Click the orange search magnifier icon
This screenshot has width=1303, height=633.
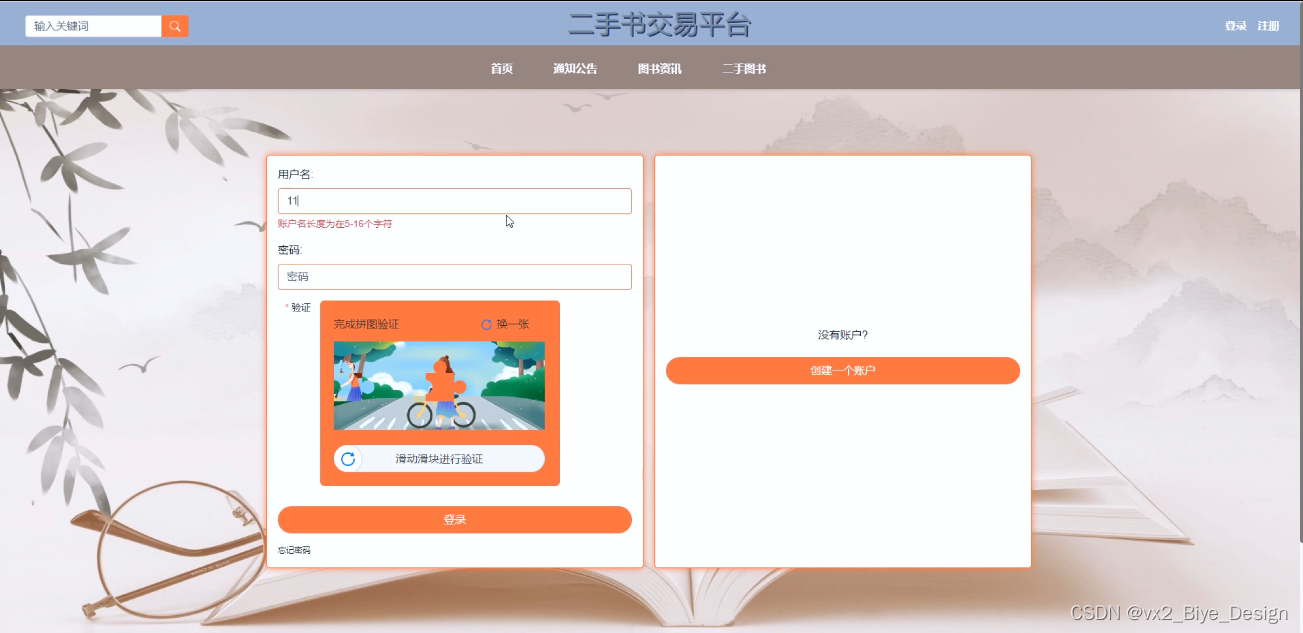[x=175, y=26]
